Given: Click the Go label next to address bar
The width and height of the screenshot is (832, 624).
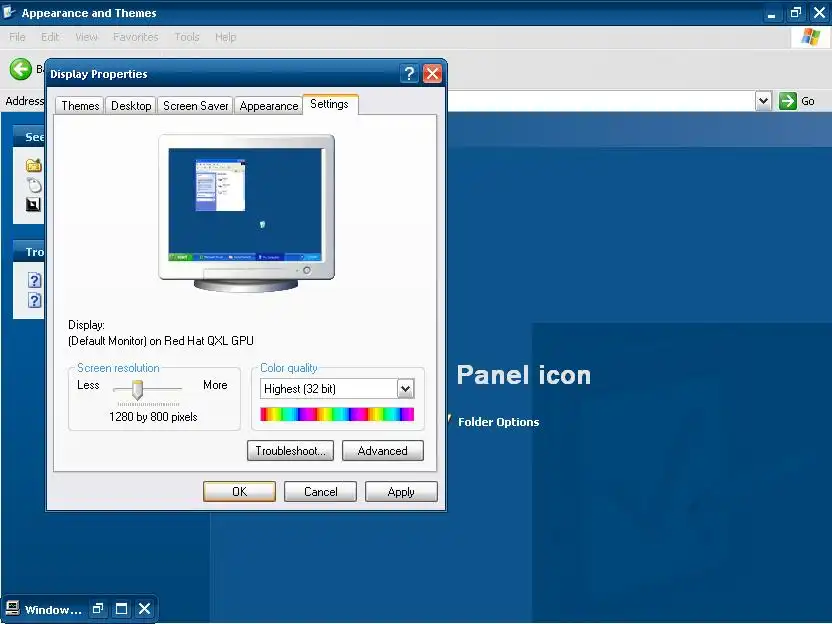Looking at the screenshot, I should 808,101.
